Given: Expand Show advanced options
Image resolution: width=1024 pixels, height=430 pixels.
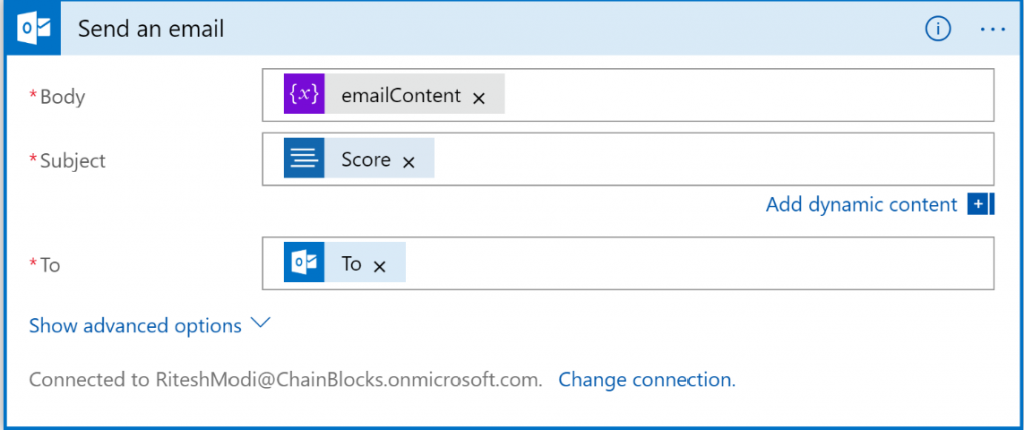Looking at the screenshot, I should 135,326.
